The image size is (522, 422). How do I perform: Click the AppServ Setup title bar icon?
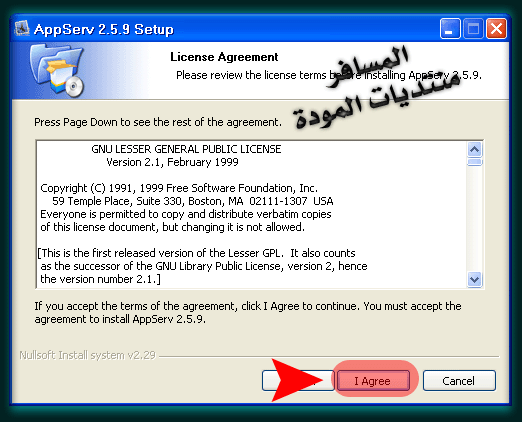22,29
